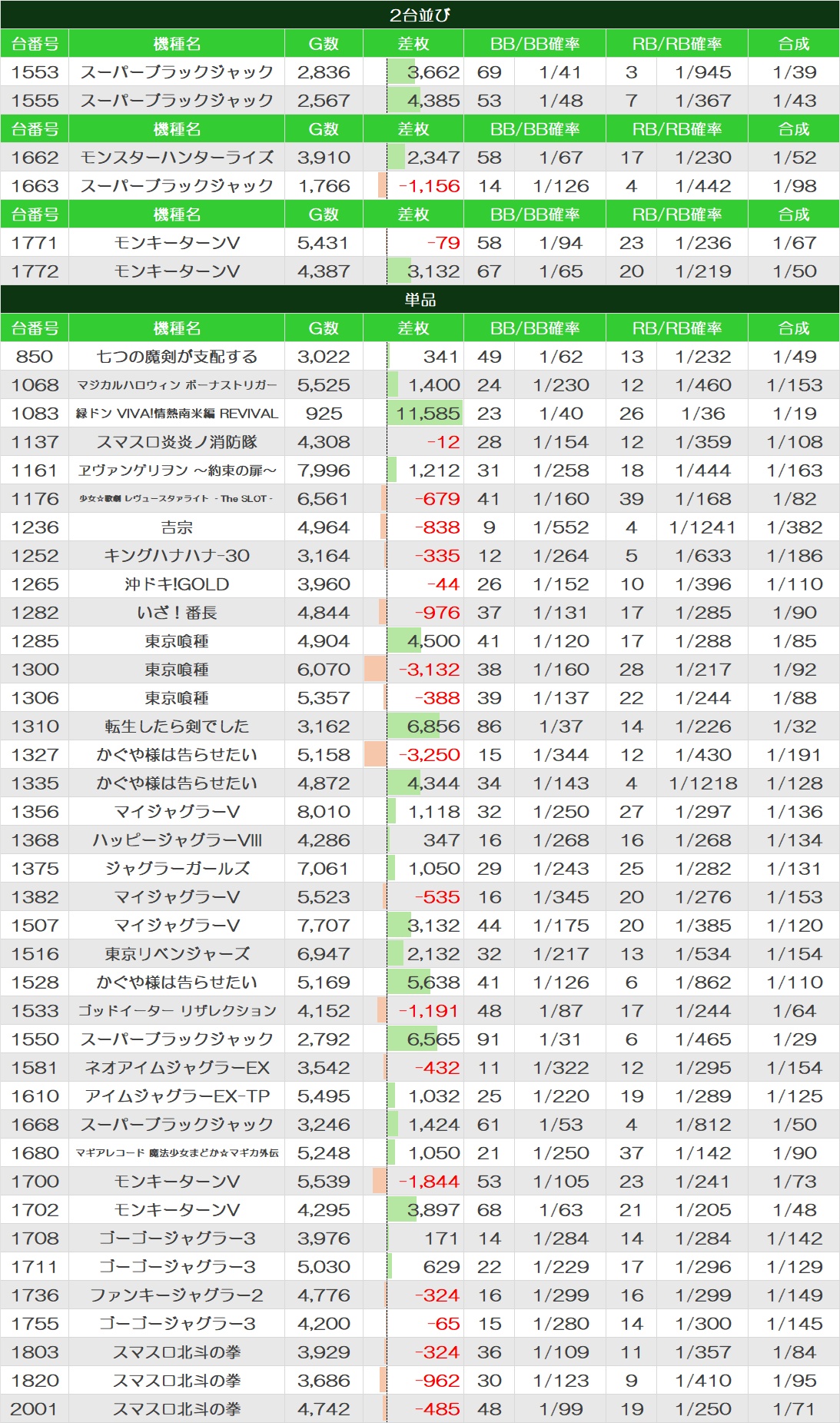Select machine number 1553
Viewport: 840px width, 1423px height.
coord(35,72)
